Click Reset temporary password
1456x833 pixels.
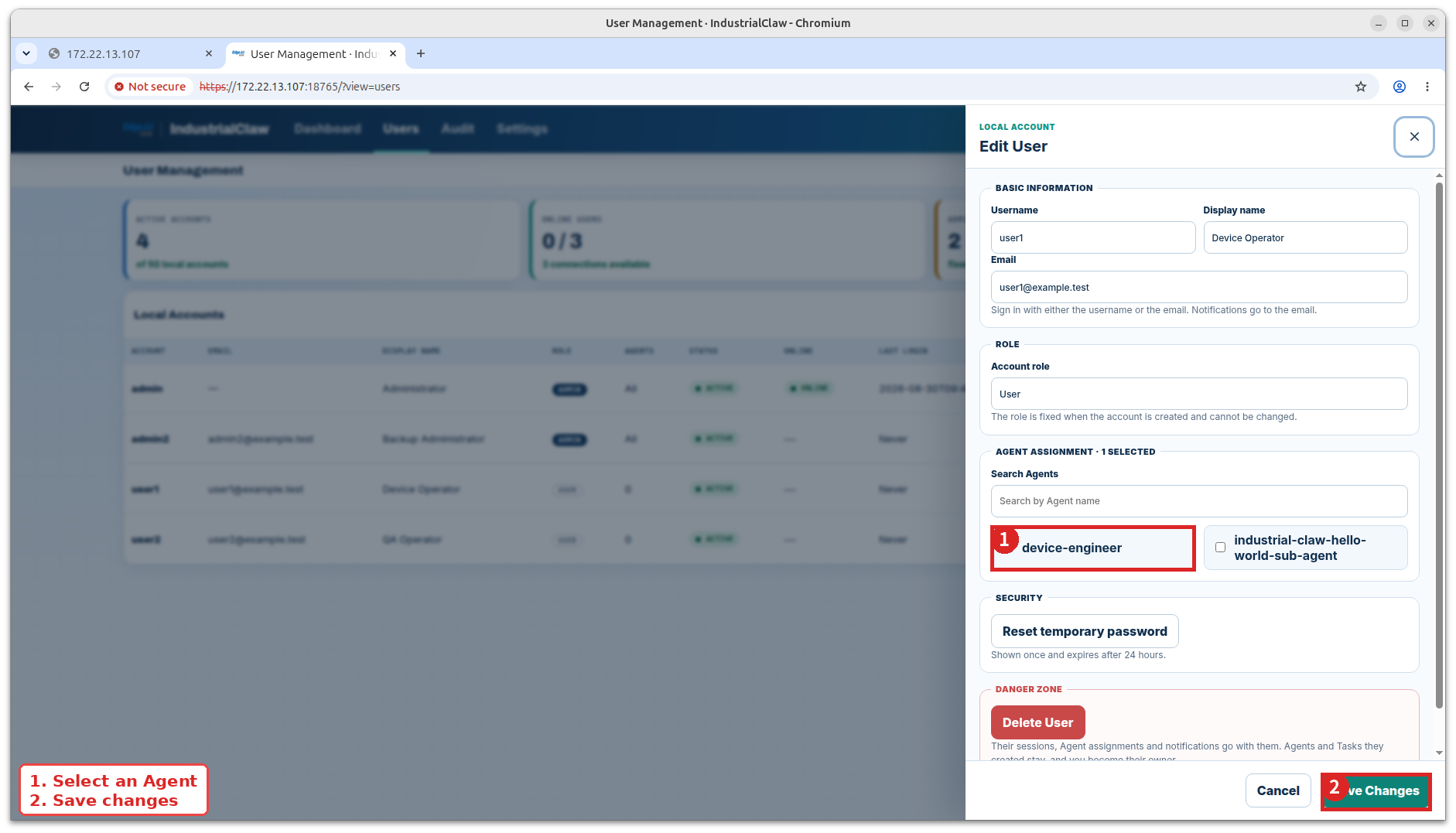click(1085, 631)
